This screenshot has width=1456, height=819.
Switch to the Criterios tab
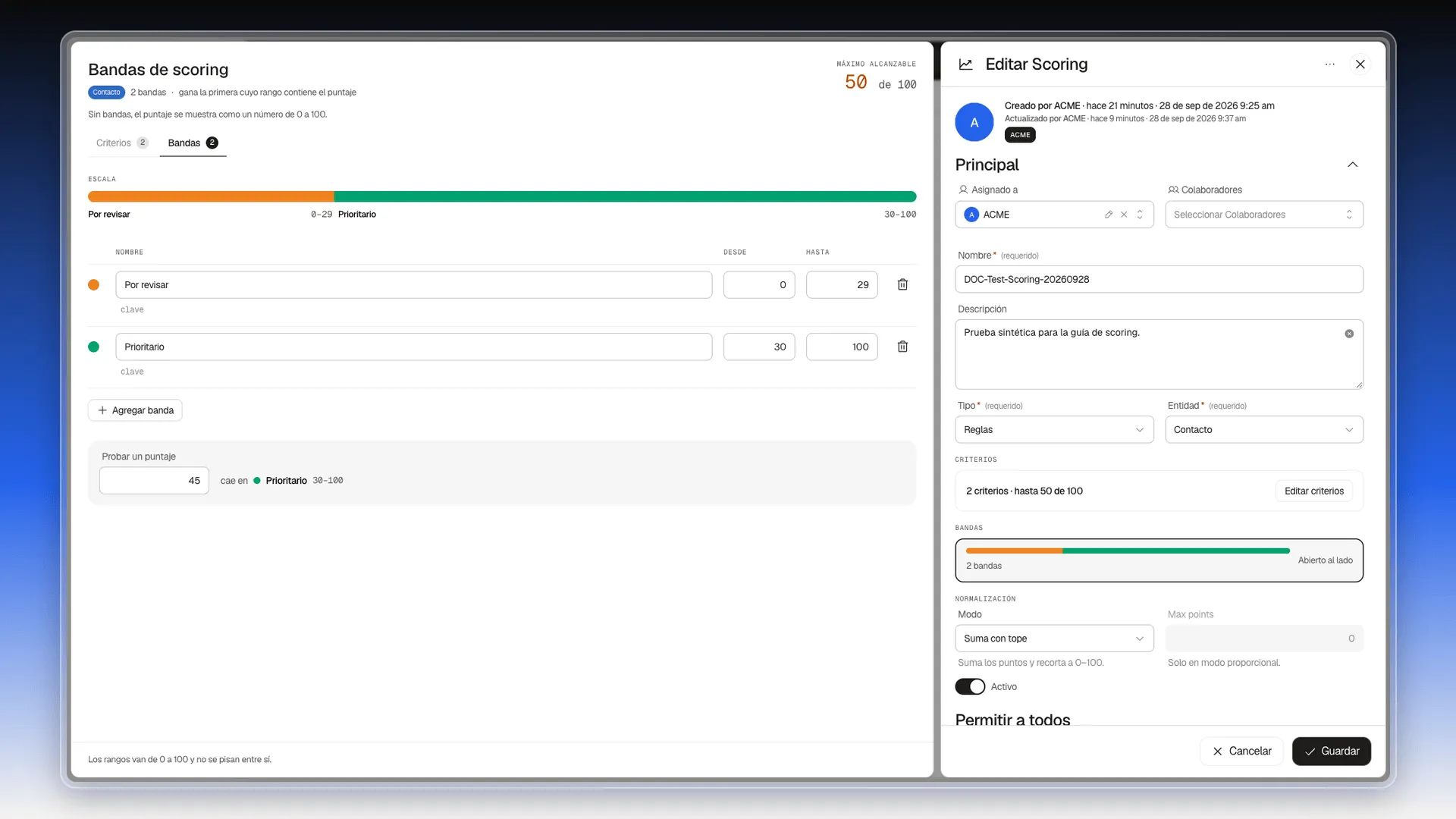coord(121,143)
